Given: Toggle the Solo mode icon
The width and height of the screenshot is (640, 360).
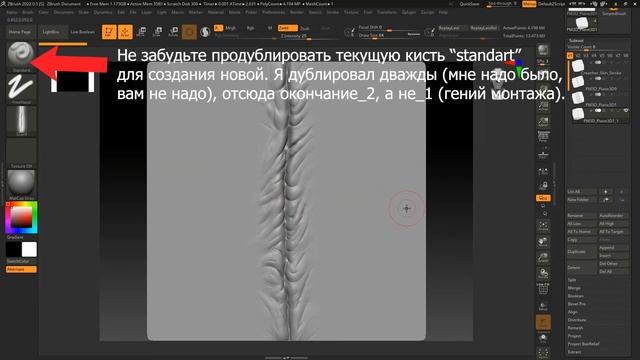Looking at the screenshot, I should tap(543, 339).
